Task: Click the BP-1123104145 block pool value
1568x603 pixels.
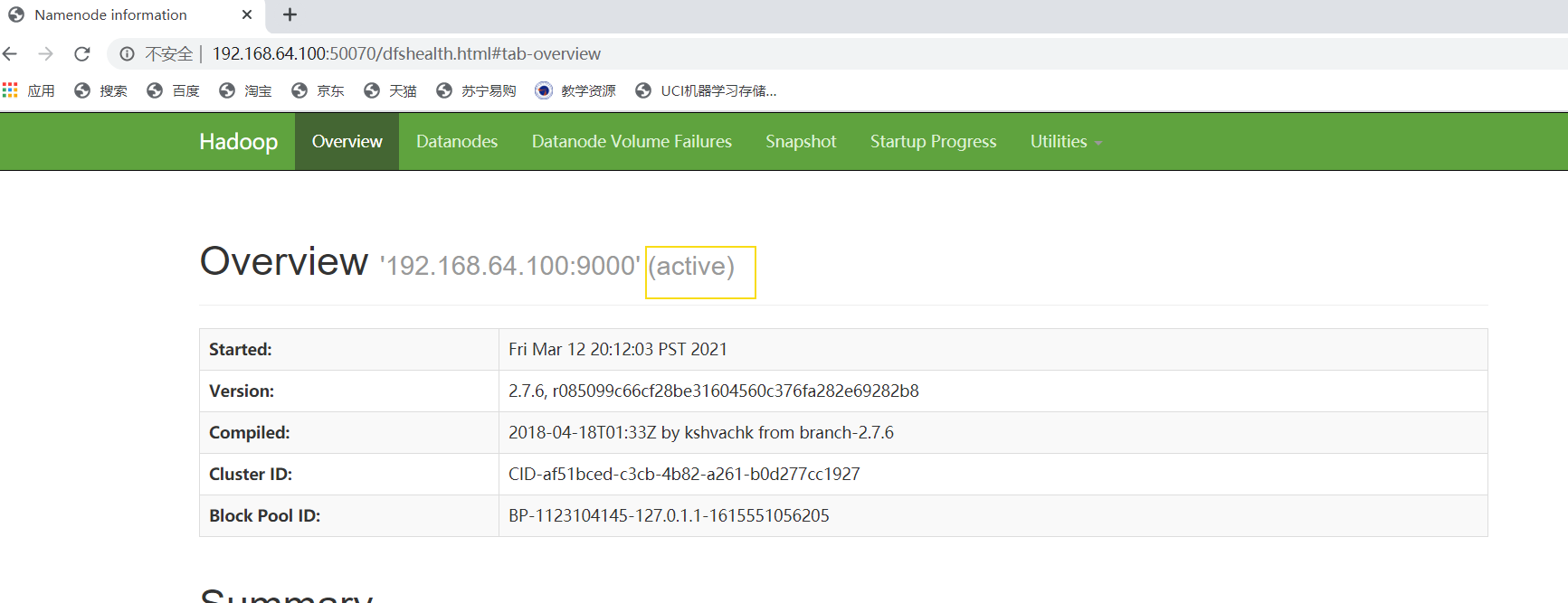Action: pyautogui.click(x=669, y=516)
